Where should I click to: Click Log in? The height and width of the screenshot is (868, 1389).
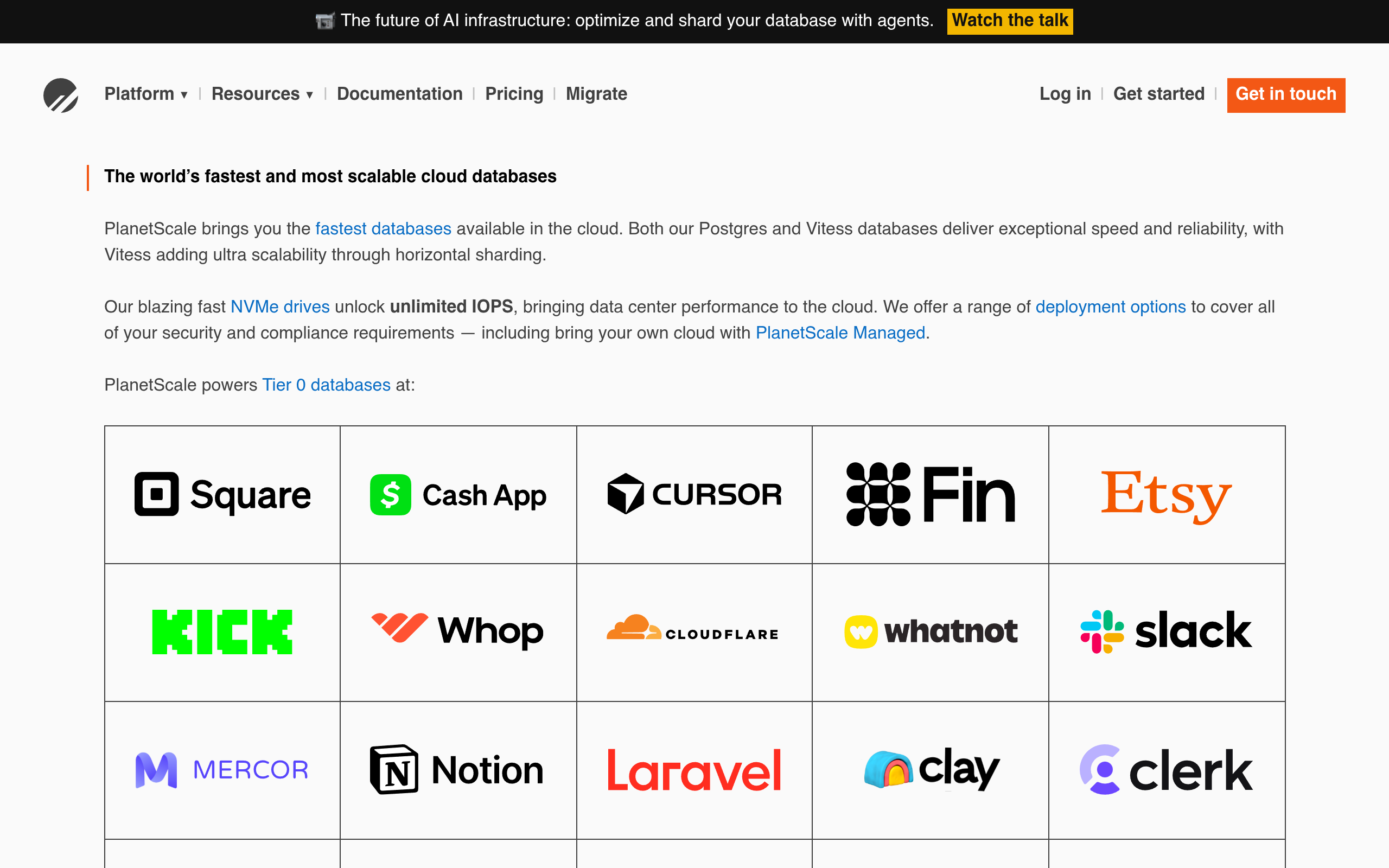pyautogui.click(x=1065, y=94)
